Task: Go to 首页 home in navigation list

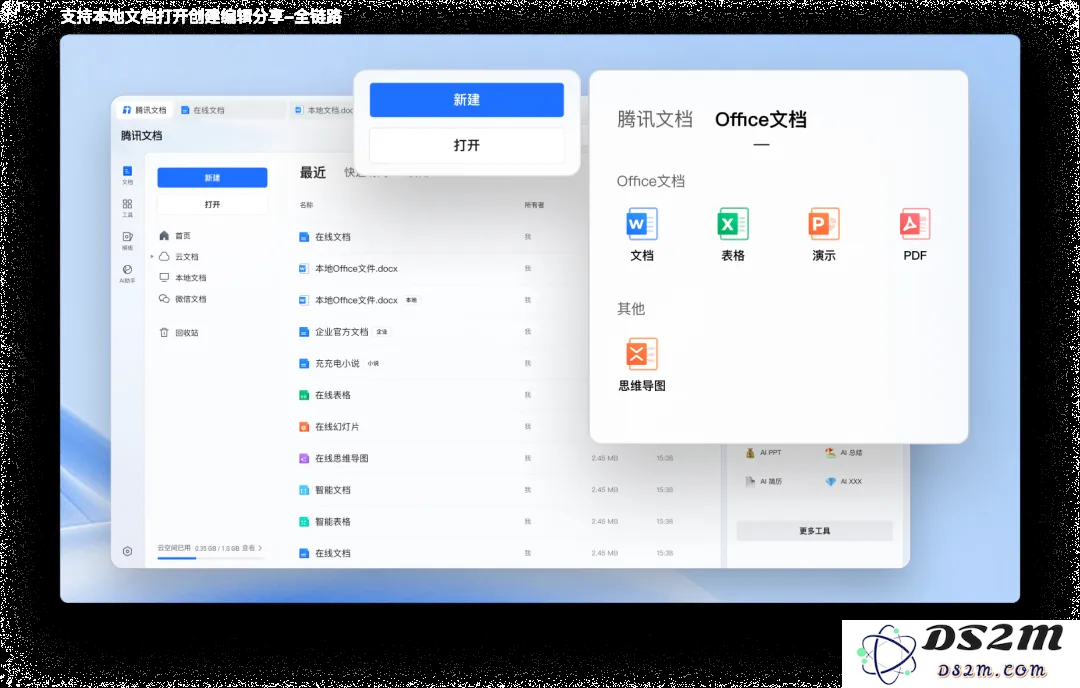Action: [175, 236]
